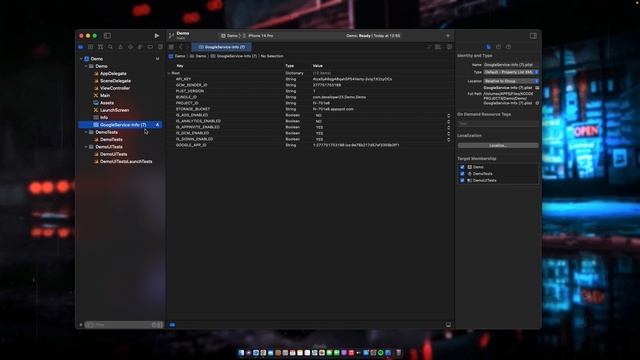Open the Source Control navigator
Image resolution: width=640 pixels, height=360 pixels.
point(91,47)
